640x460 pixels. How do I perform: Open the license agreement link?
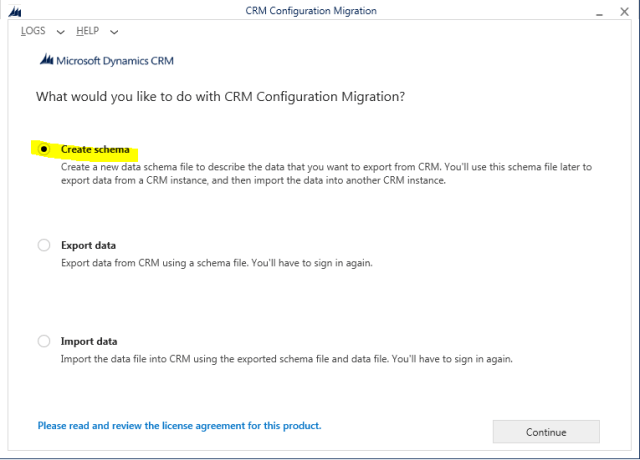click(x=179, y=425)
